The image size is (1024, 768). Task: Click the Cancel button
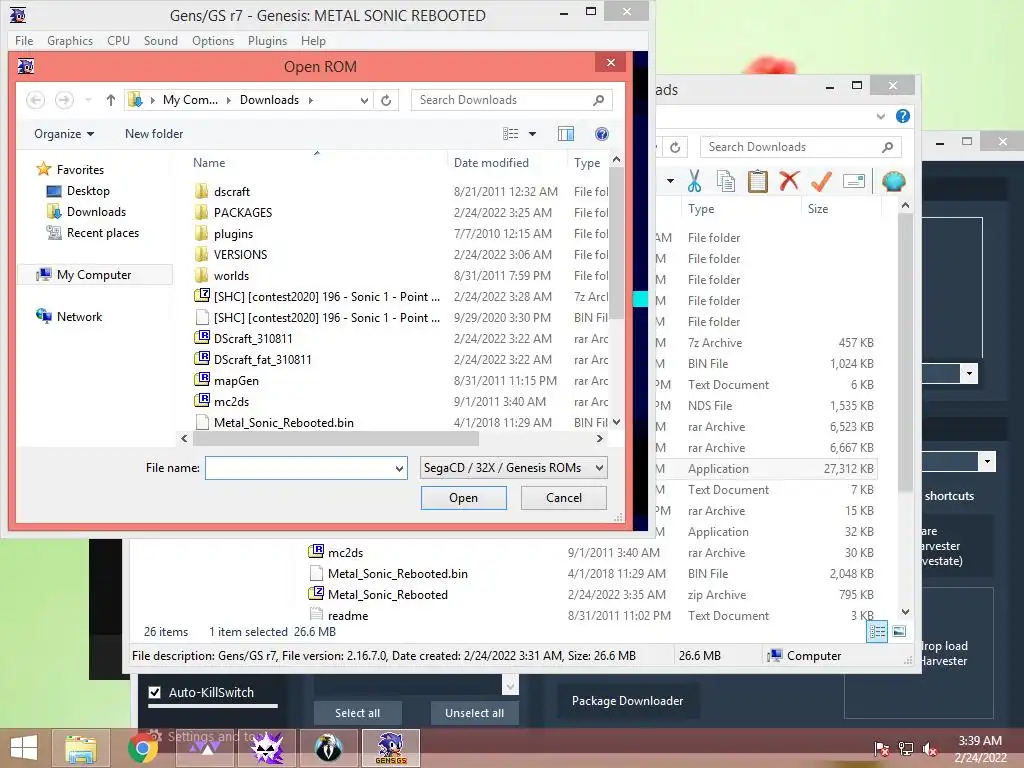tap(564, 498)
